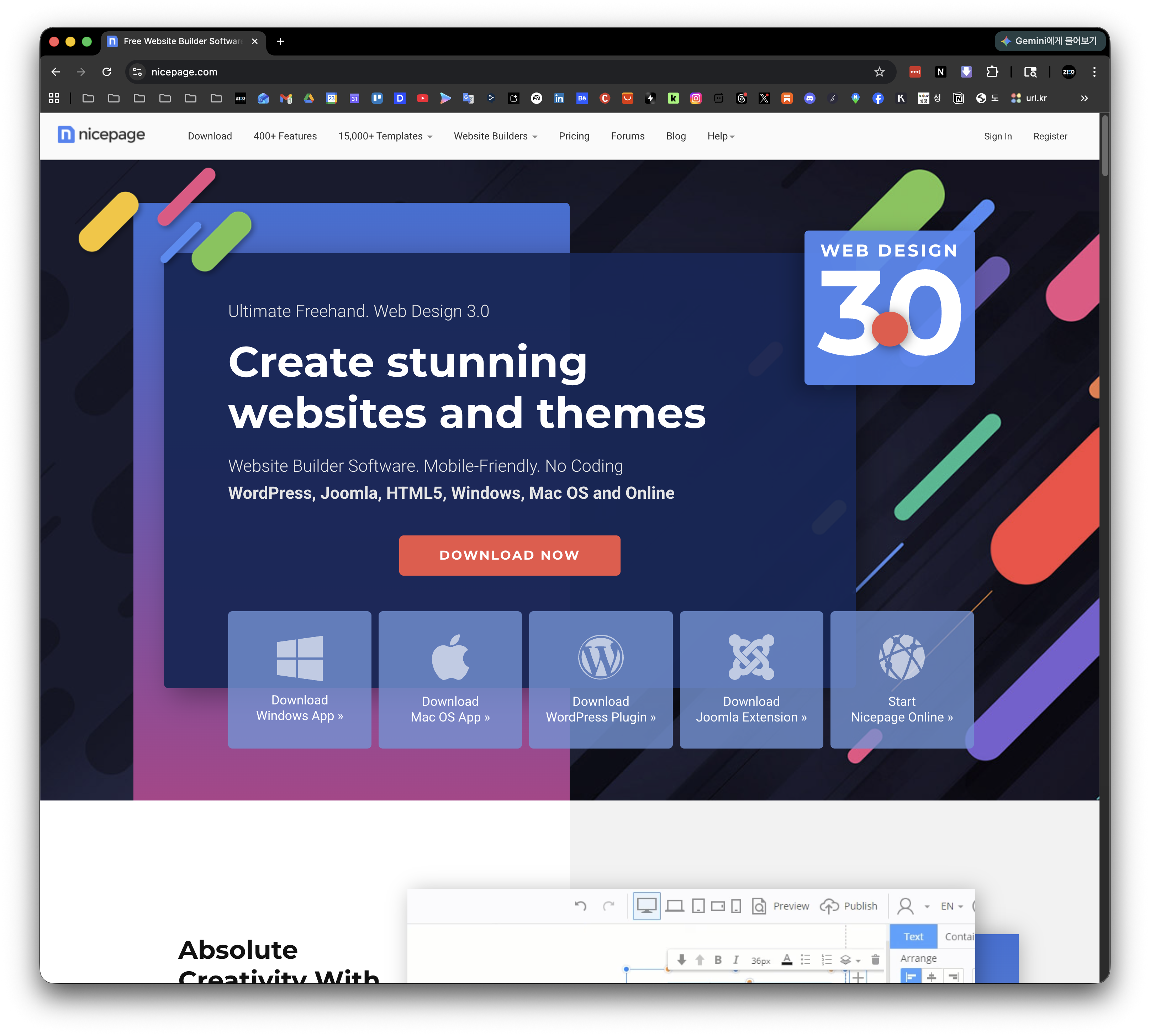Click the WordPress logo plugin tile
The height and width of the screenshot is (1036, 1150).
pos(601,680)
